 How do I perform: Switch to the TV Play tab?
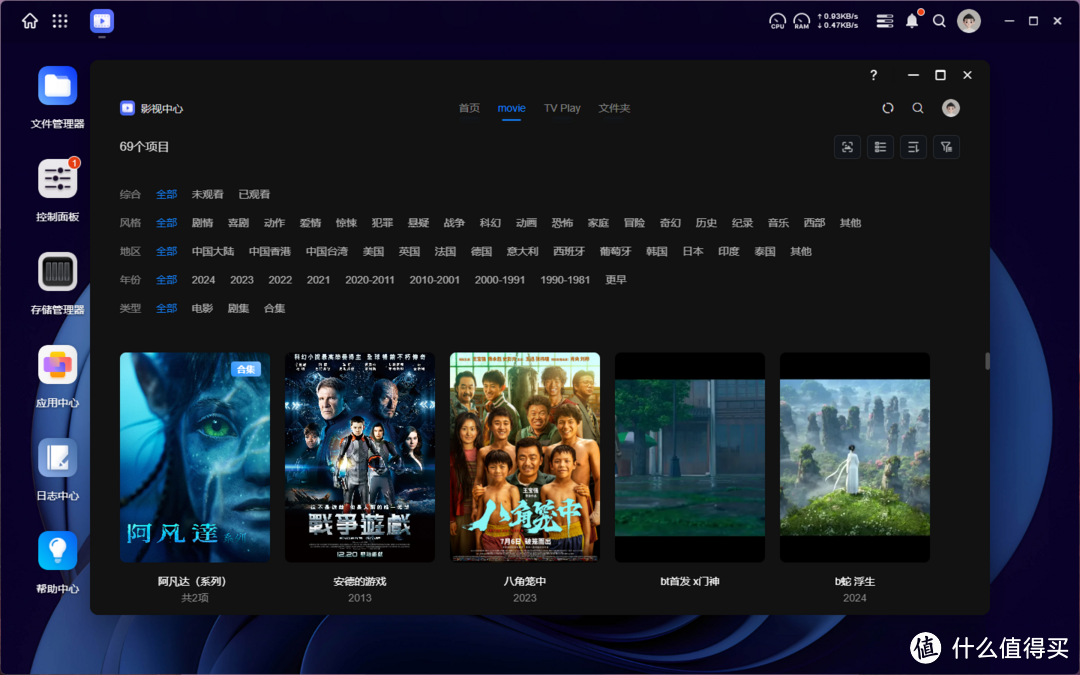point(561,108)
